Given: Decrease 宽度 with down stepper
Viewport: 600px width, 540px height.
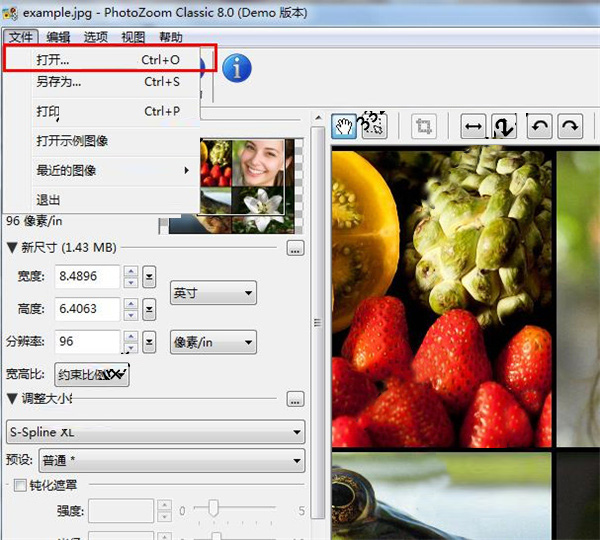Looking at the screenshot, I should 131,282.
